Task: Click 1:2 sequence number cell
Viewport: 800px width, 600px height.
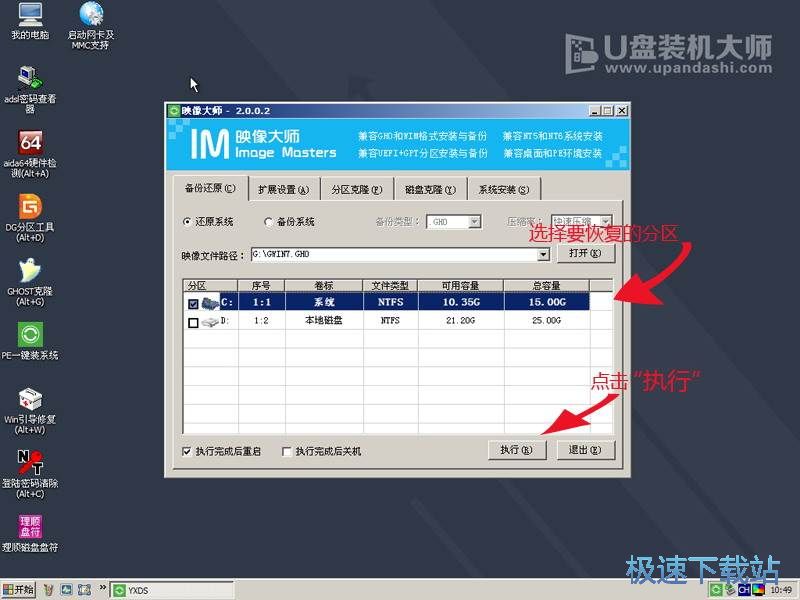Action: click(261, 320)
